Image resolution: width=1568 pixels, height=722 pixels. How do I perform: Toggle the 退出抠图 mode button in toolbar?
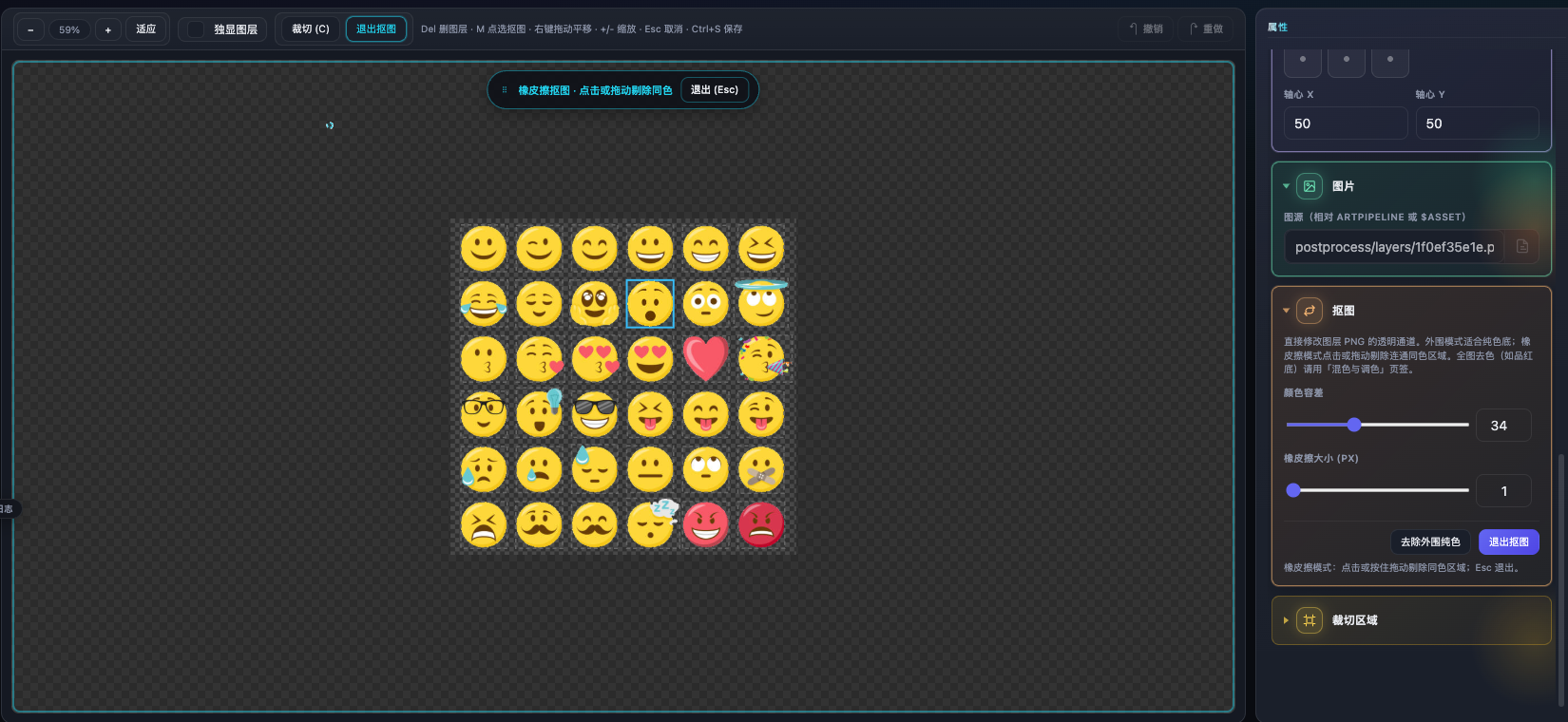[376, 29]
